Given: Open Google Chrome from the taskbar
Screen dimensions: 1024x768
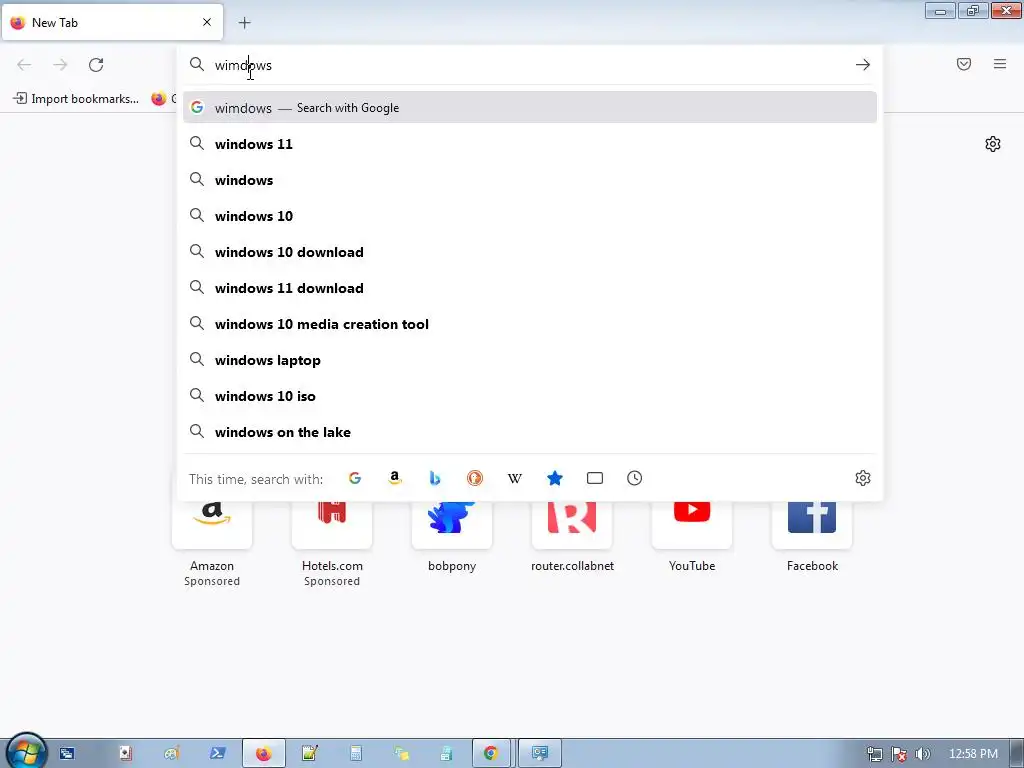Looking at the screenshot, I should 491,754.
